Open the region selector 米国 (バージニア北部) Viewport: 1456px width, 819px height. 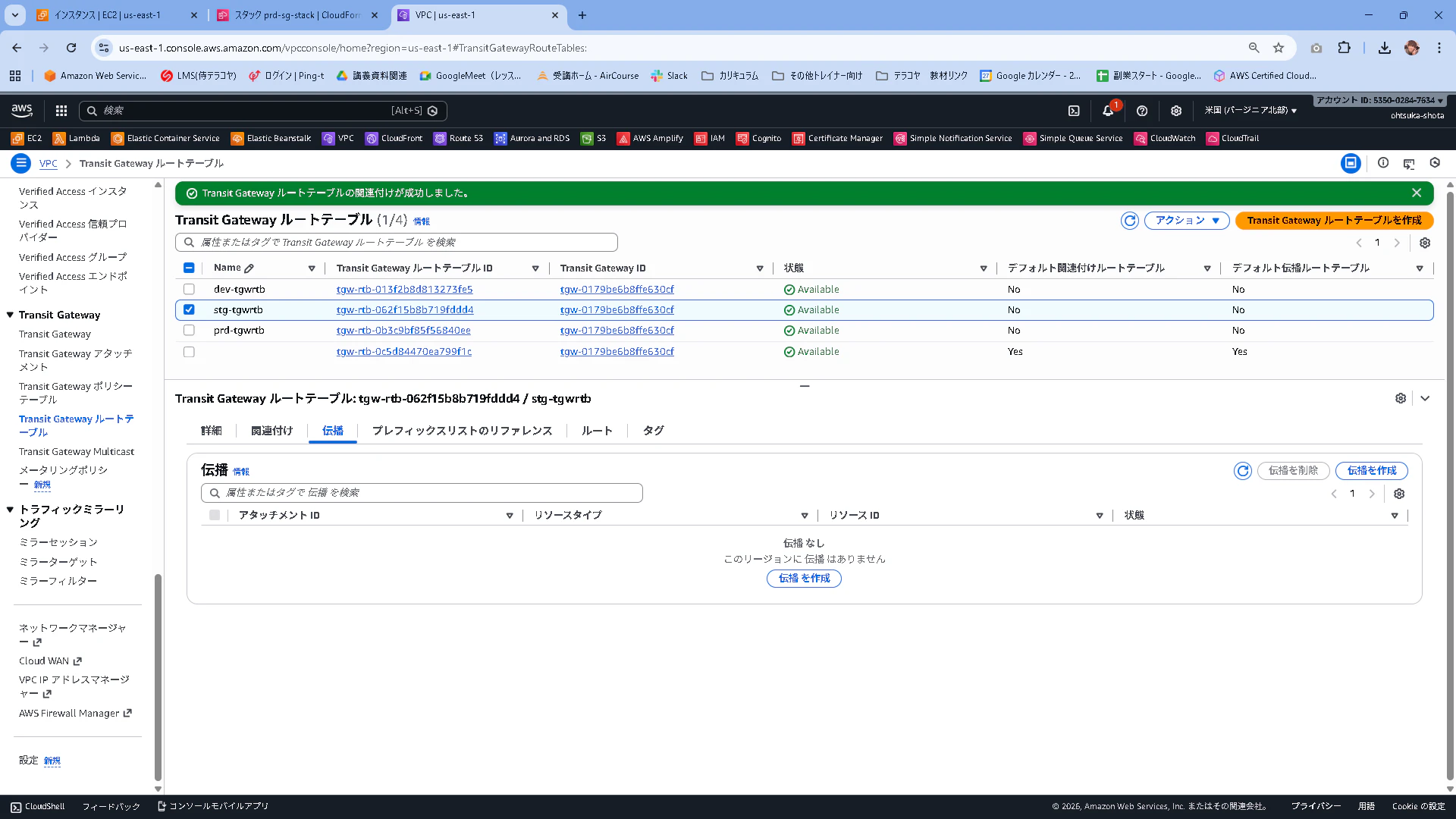[x=1250, y=111]
